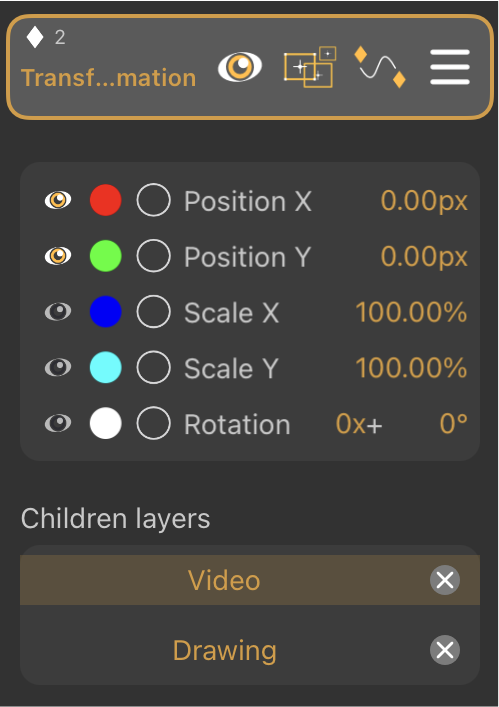The image size is (499, 707).
Task: Open the hamburger menu of Transformation layer
Action: coord(450,67)
